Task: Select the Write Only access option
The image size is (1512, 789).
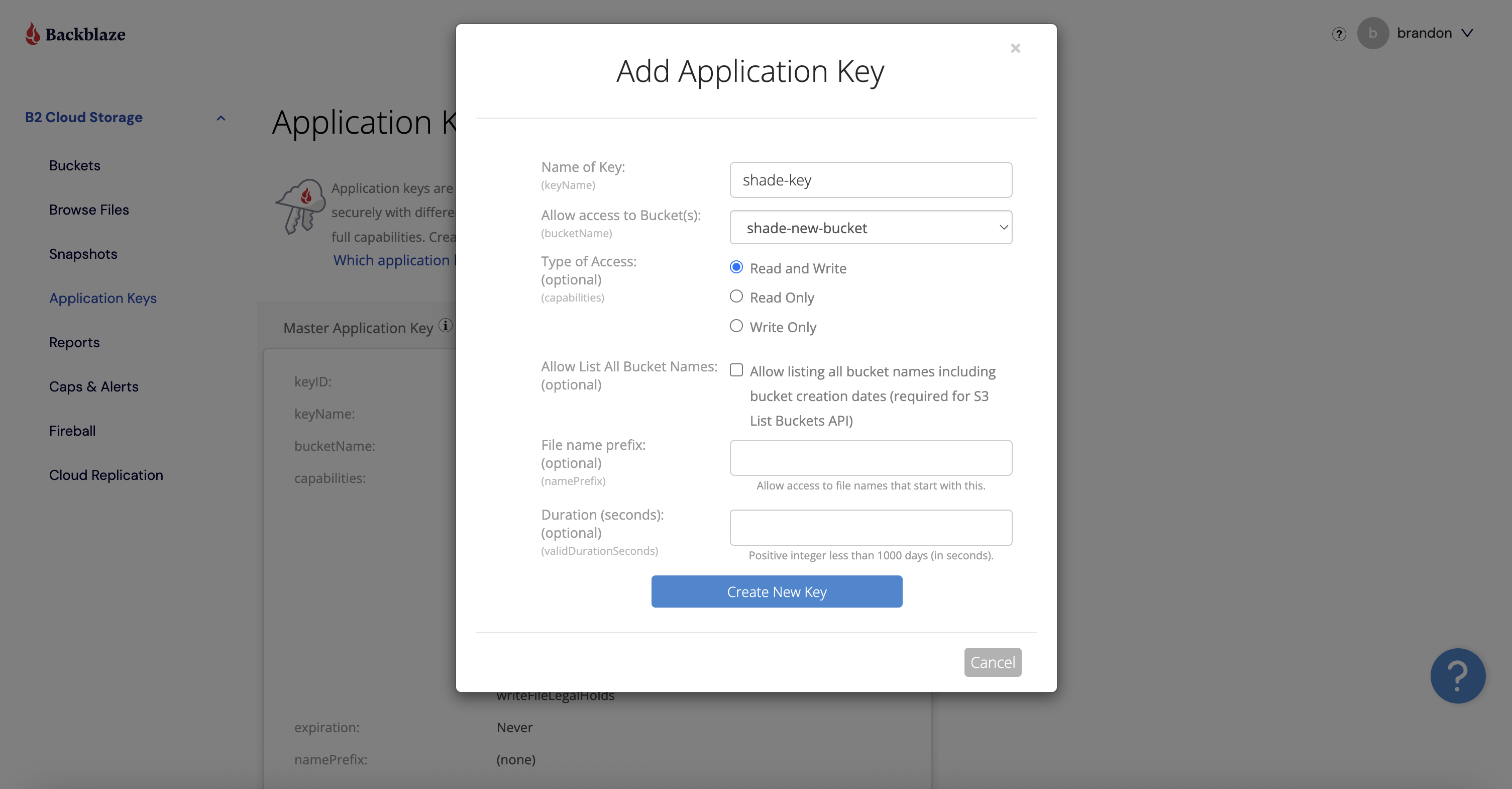Action: point(736,326)
